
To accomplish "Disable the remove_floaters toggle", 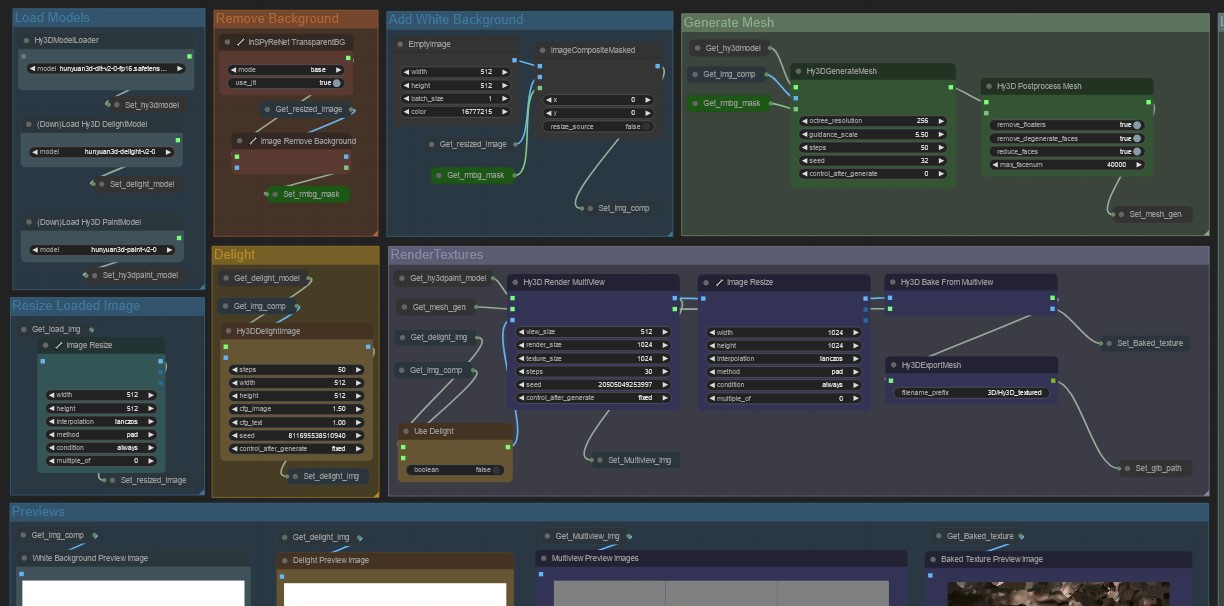I will 1136,125.
